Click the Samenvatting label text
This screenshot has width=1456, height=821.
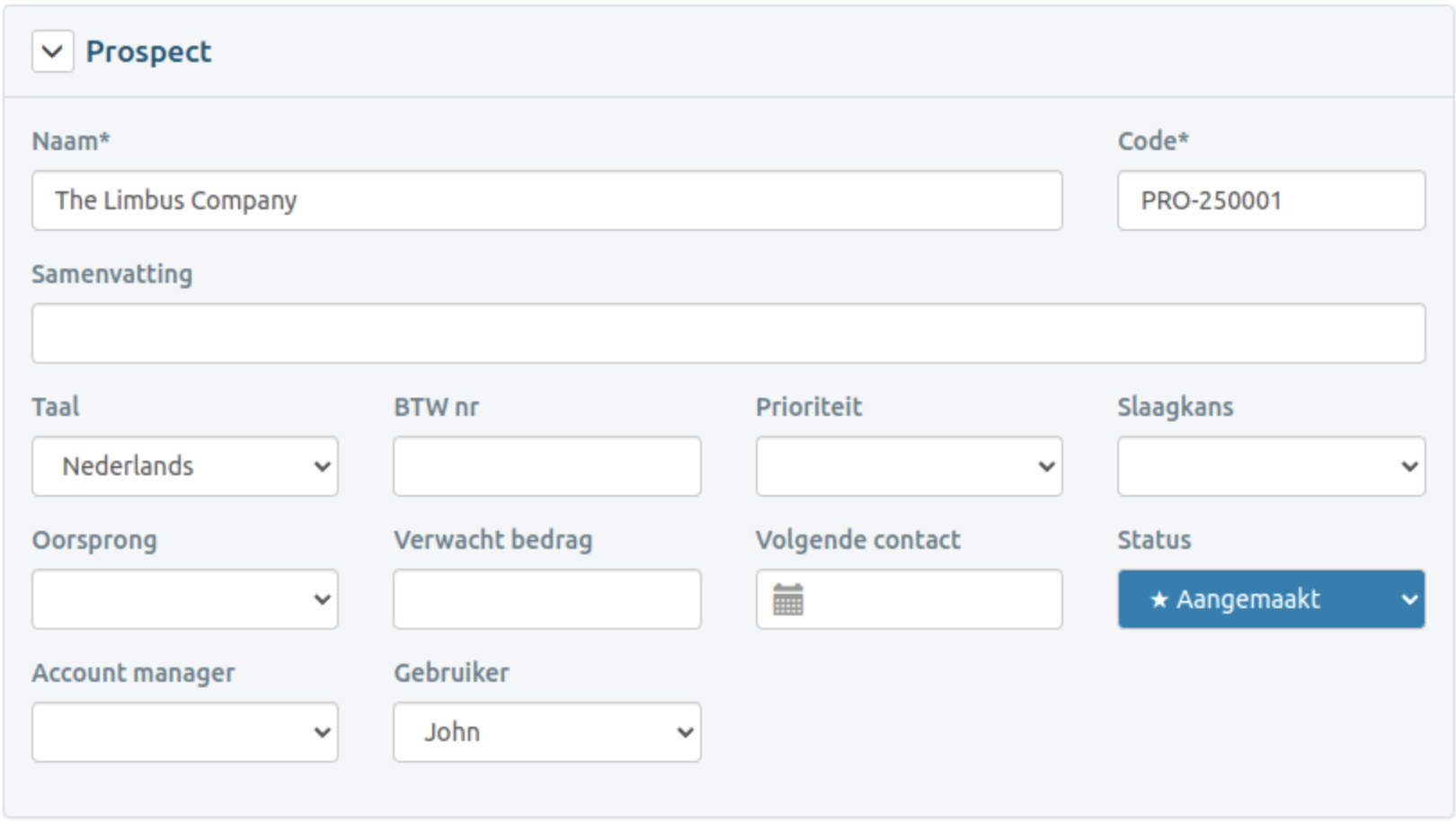tap(112, 274)
